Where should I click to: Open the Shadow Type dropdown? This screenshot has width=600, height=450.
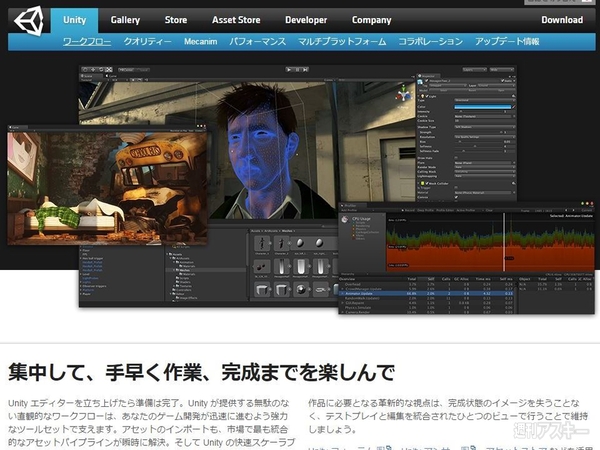[x=484, y=127]
